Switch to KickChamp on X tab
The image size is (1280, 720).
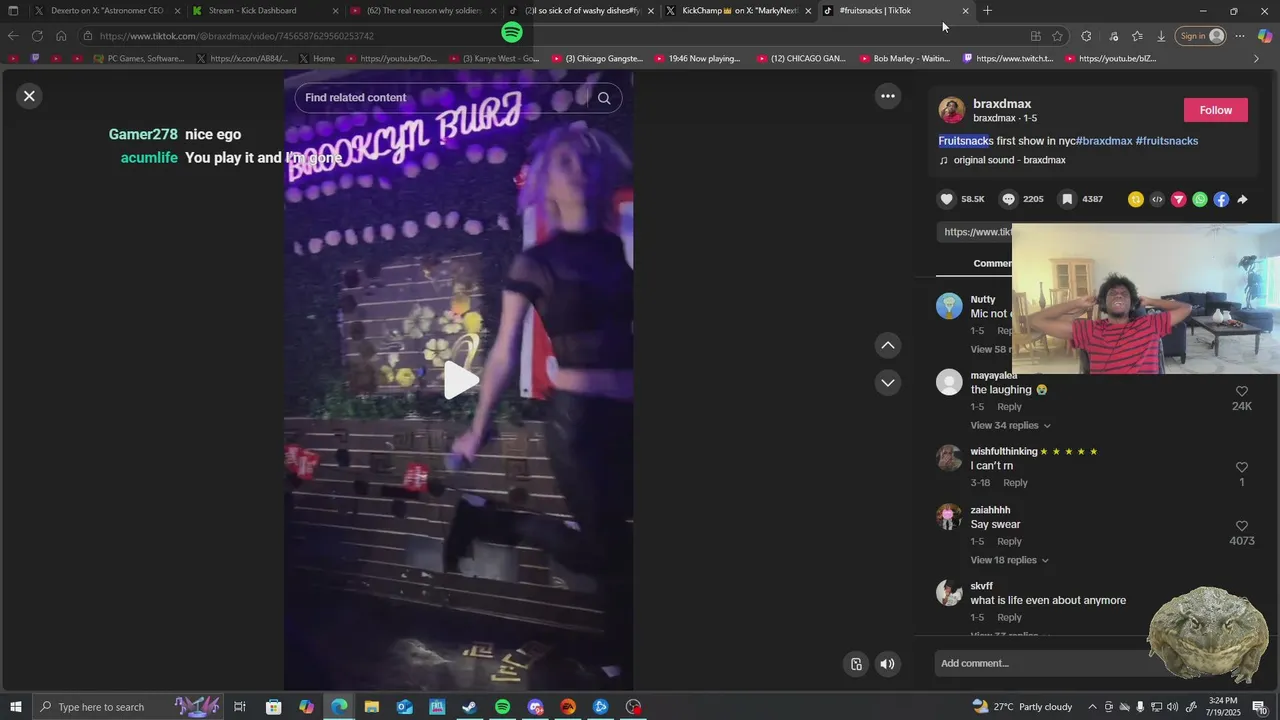740,11
